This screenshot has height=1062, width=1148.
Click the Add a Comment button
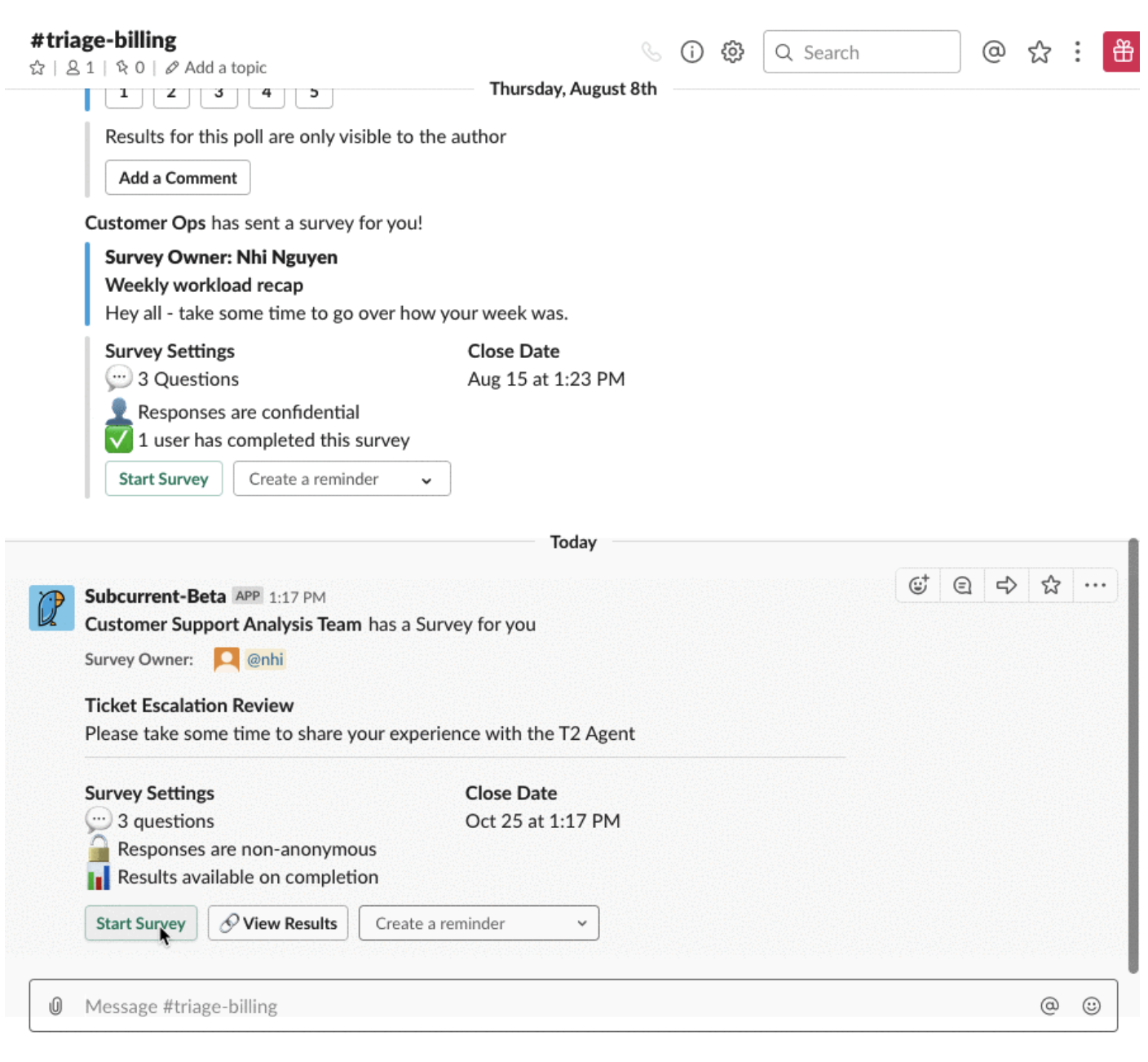(x=178, y=178)
